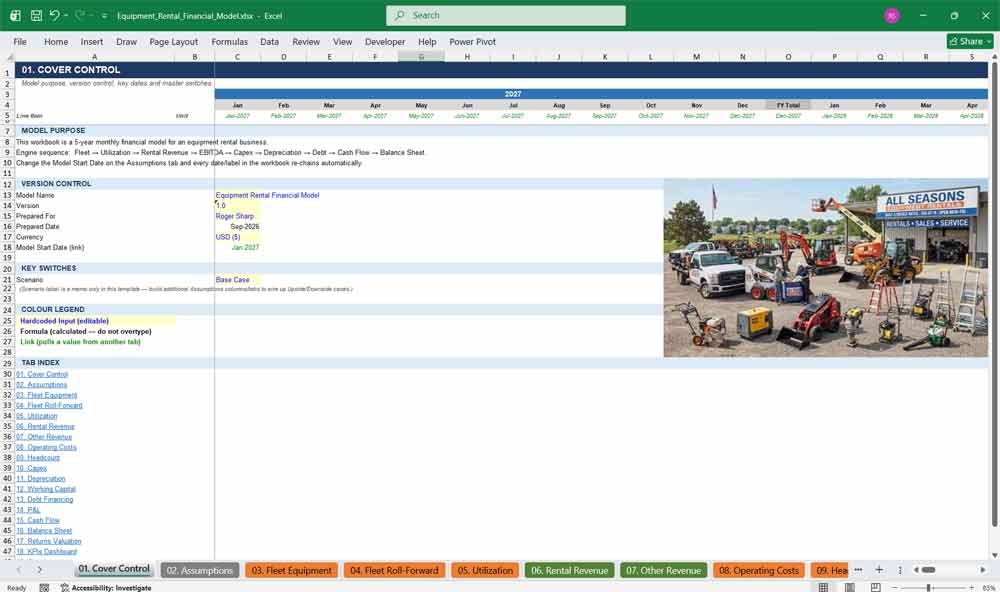1000x592 pixels.
Task: Open the Power Pivot tab
Action: 472,41
